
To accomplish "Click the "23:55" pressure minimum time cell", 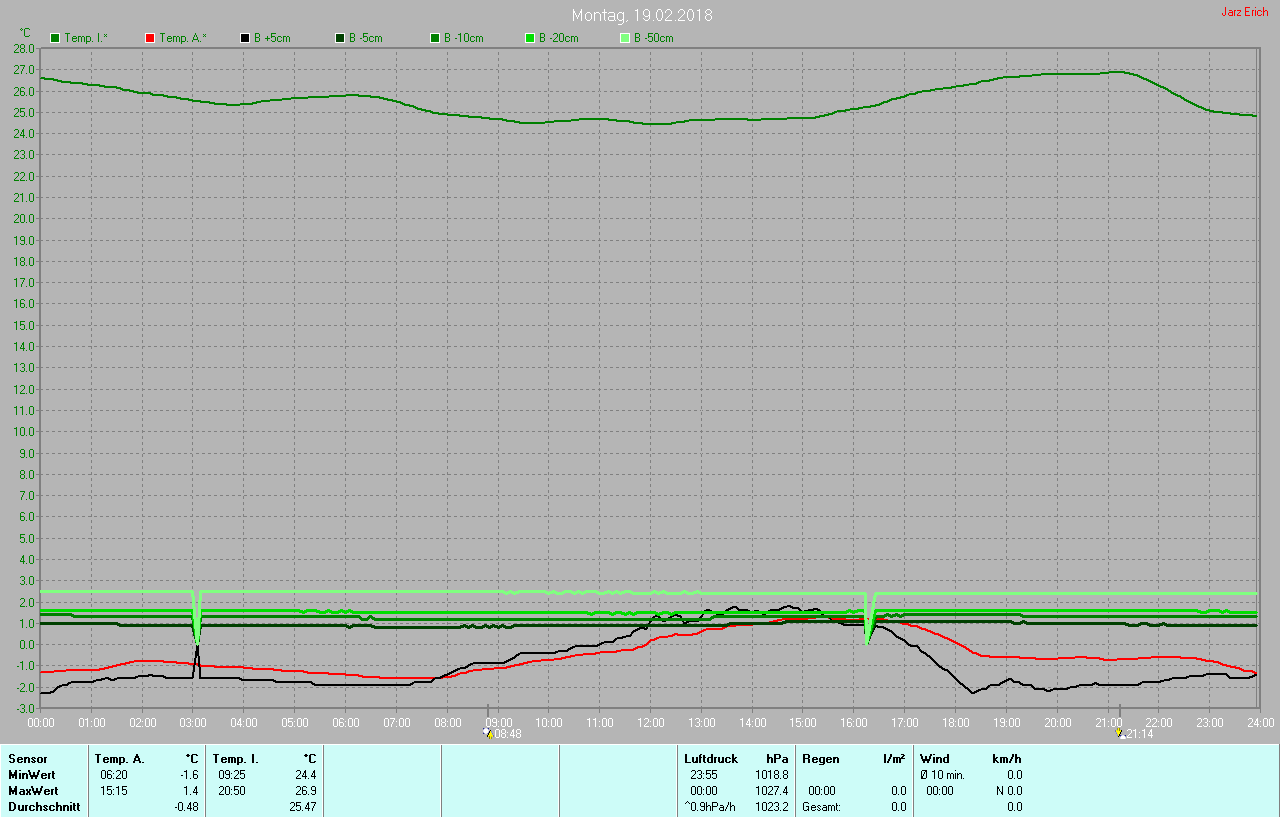I will [704, 775].
